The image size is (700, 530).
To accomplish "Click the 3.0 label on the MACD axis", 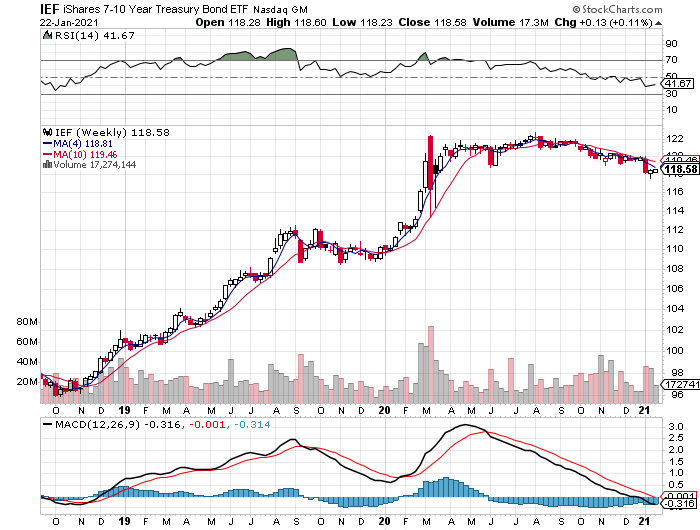I will pos(676,426).
